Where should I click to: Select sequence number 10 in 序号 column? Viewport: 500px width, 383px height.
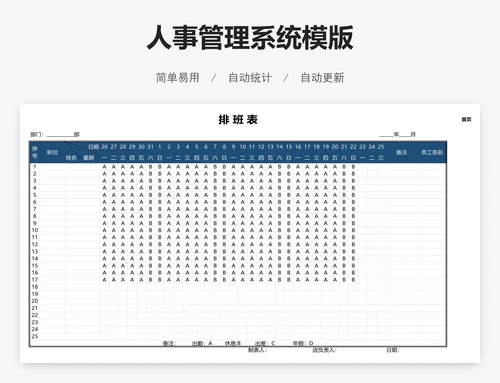pos(35,230)
